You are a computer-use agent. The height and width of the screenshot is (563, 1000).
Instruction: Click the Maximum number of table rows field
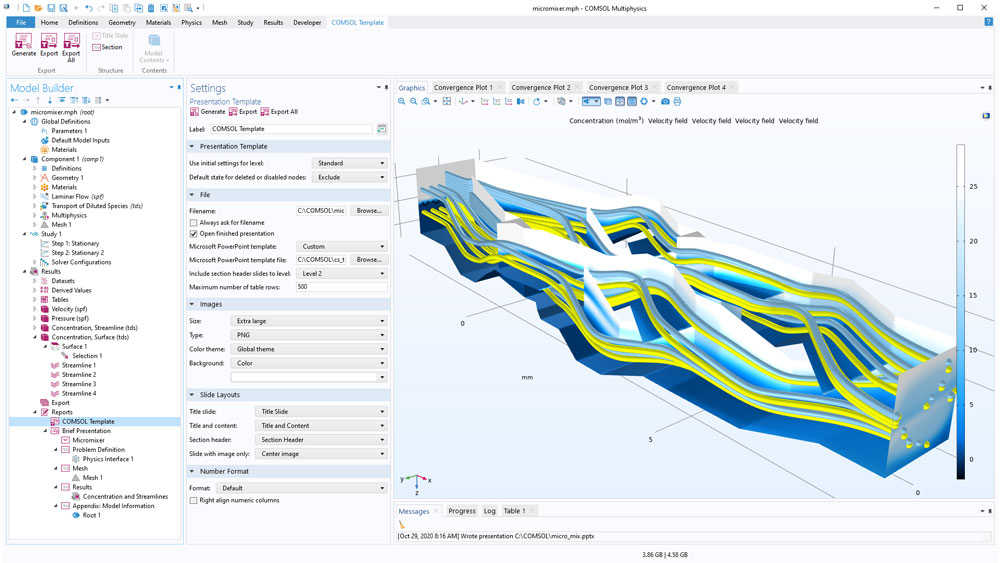pyautogui.click(x=340, y=287)
